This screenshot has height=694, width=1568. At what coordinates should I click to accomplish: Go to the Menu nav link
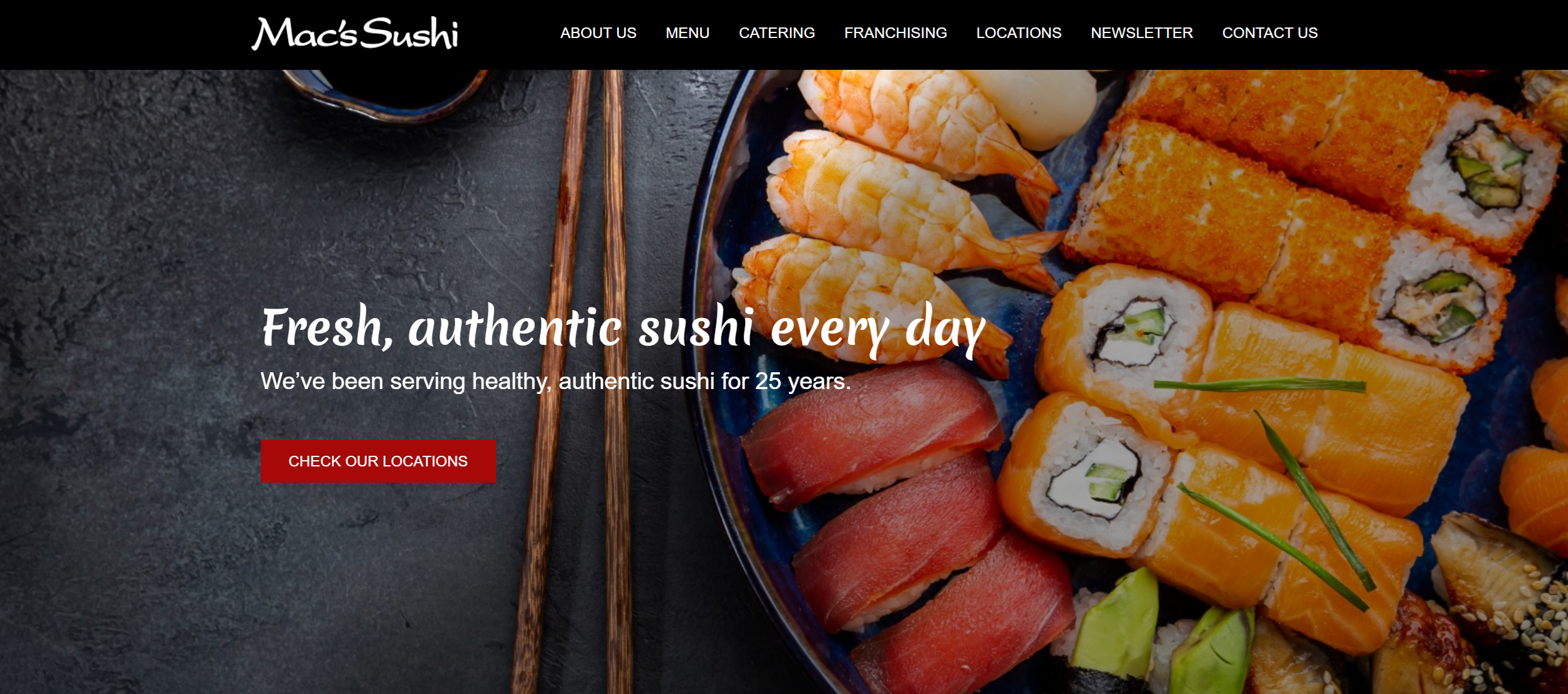[x=687, y=33]
